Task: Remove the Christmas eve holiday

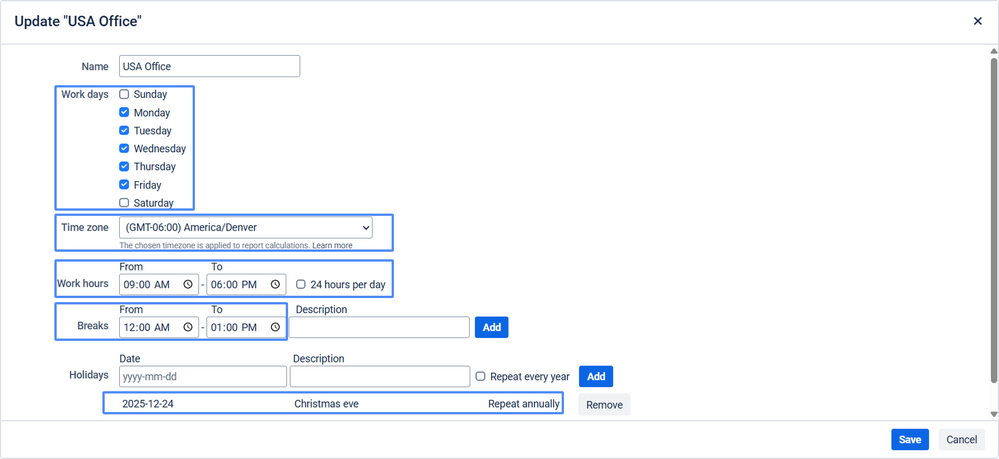Action: click(604, 405)
